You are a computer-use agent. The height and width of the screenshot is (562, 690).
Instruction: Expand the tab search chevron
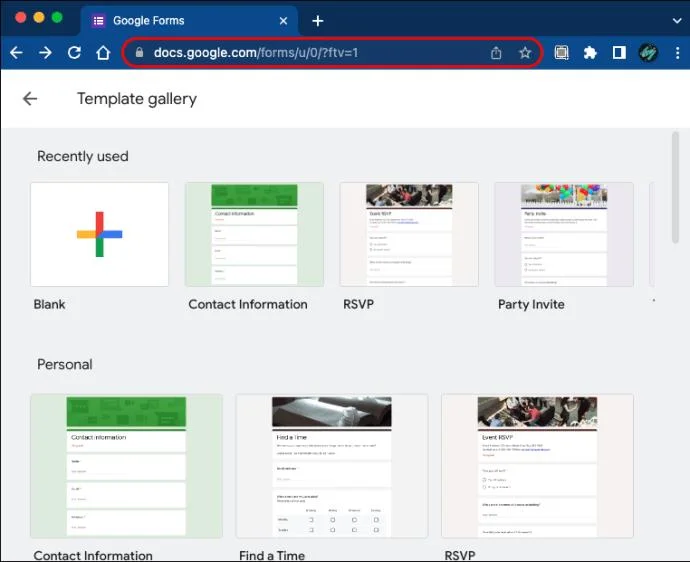pos(677,21)
